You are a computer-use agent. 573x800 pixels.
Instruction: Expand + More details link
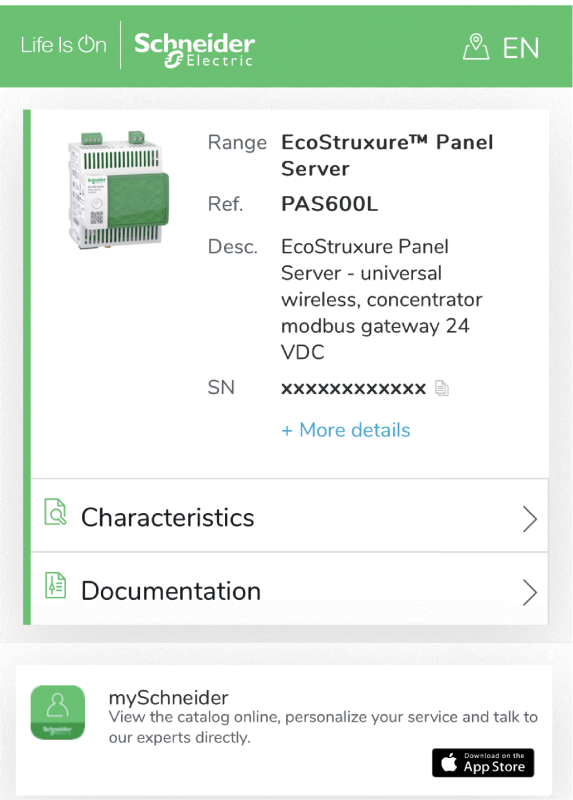(345, 430)
